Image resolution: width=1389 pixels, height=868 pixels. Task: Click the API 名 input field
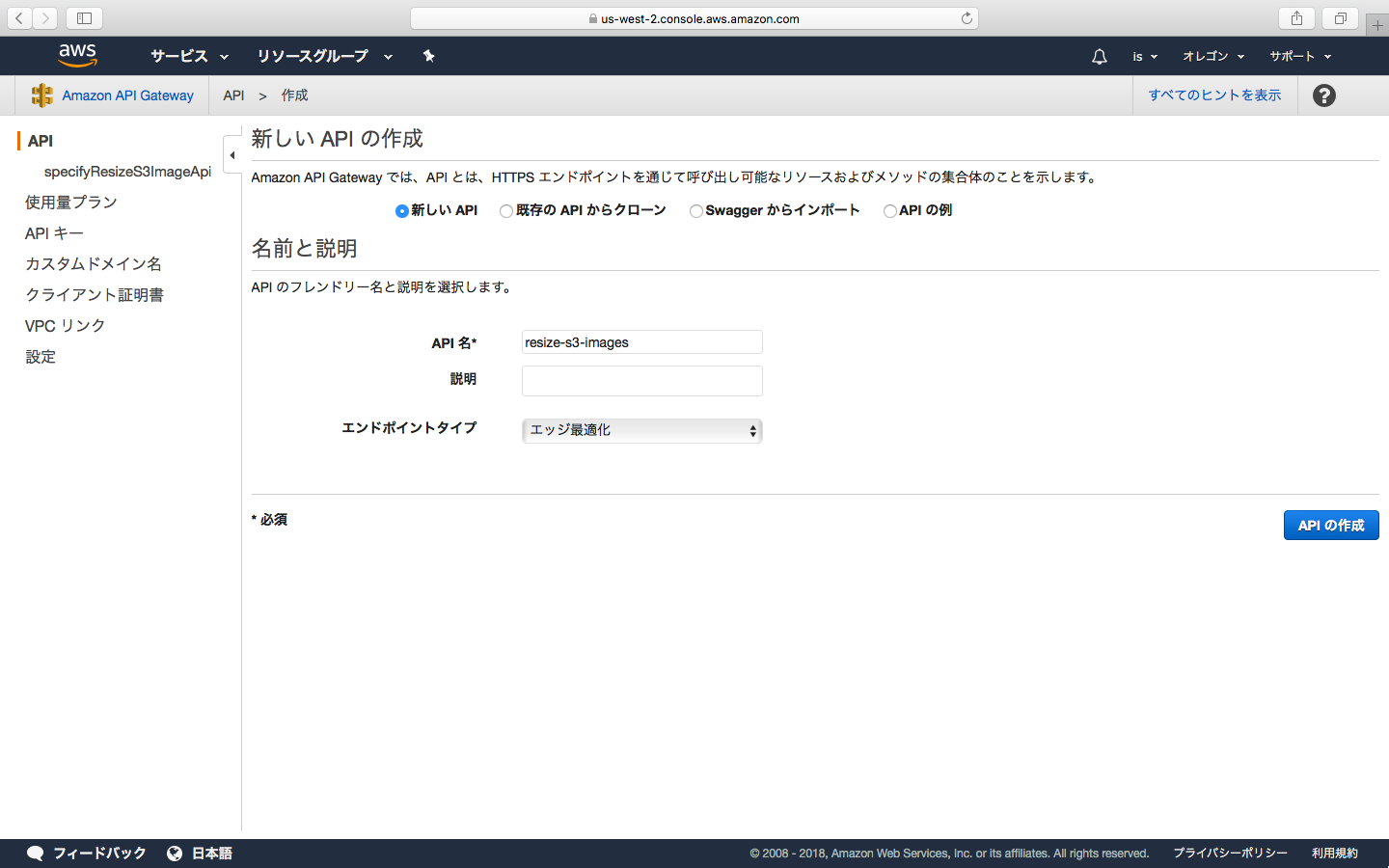(642, 342)
